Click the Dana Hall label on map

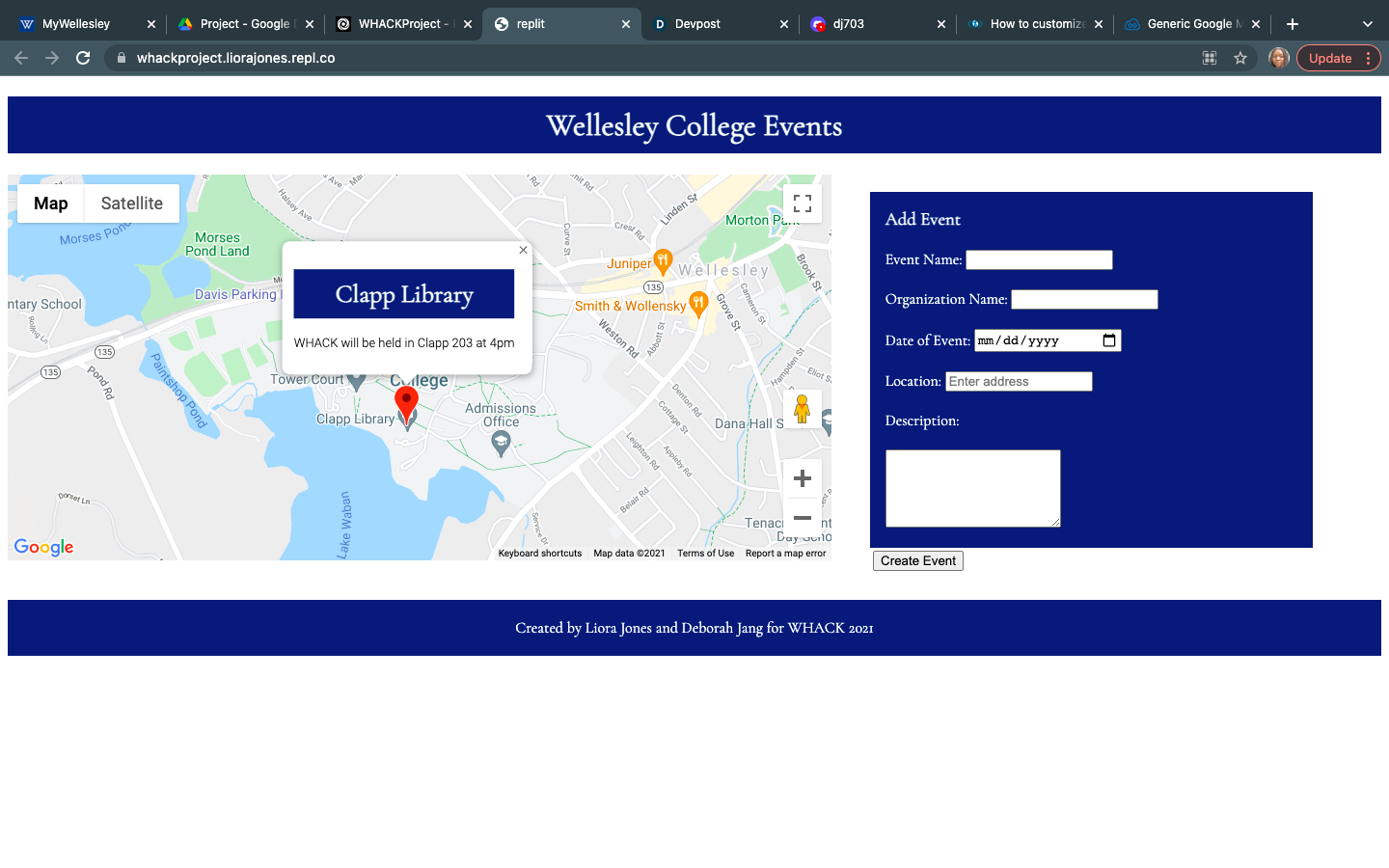coord(749,423)
